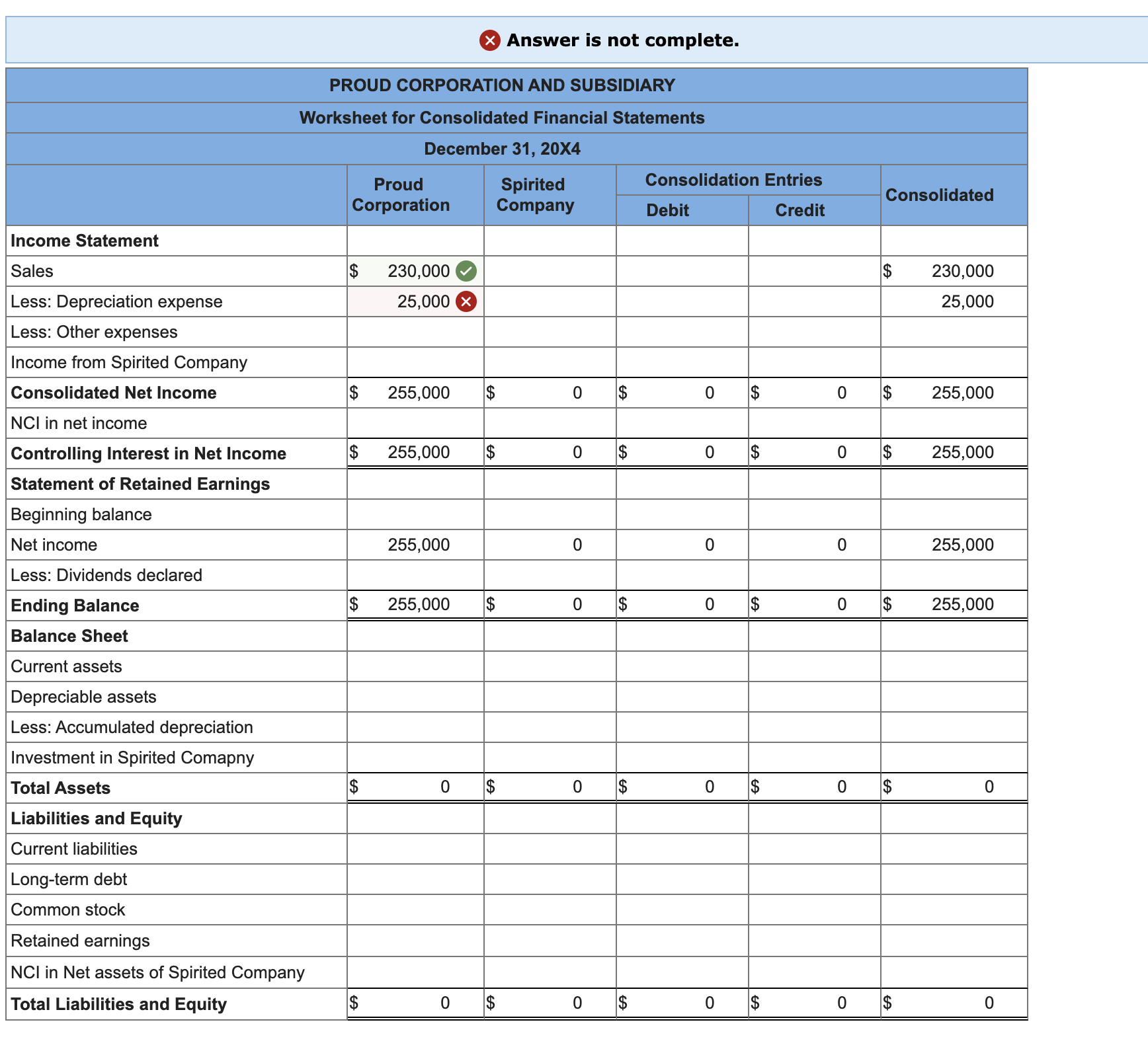Select the Total Liabilities and Equity row label
Image resolution: width=1148 pixels, height=1051 pixels.
click(117, 1003)
